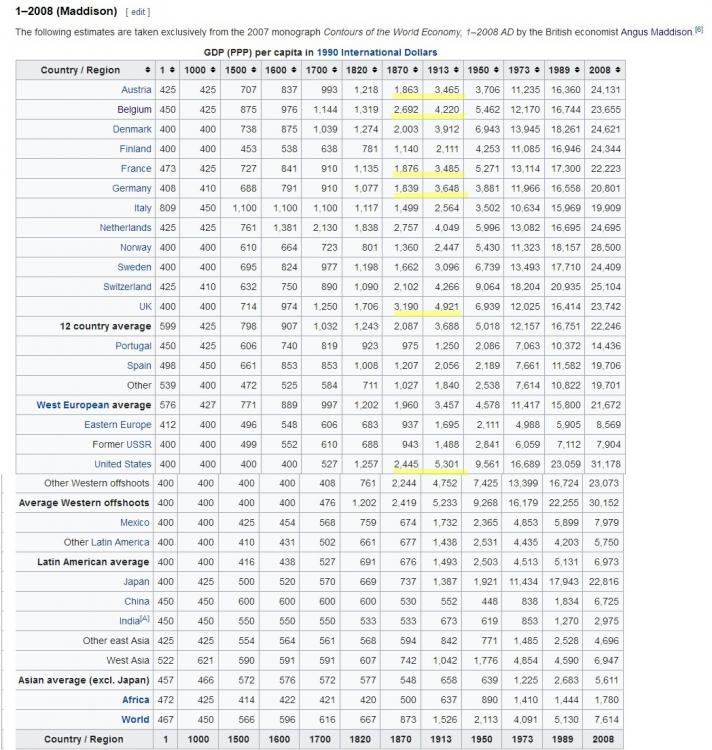Image resolution: width=712 pixels, height=750 pixels.
Task: Sort table by Country / Region column
Action: pos(148,70)
